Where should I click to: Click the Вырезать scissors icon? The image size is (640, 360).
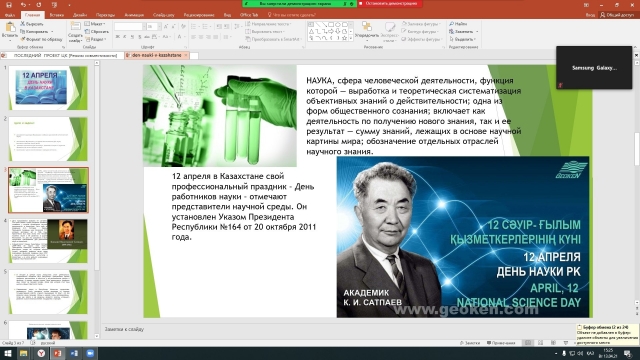22,24
